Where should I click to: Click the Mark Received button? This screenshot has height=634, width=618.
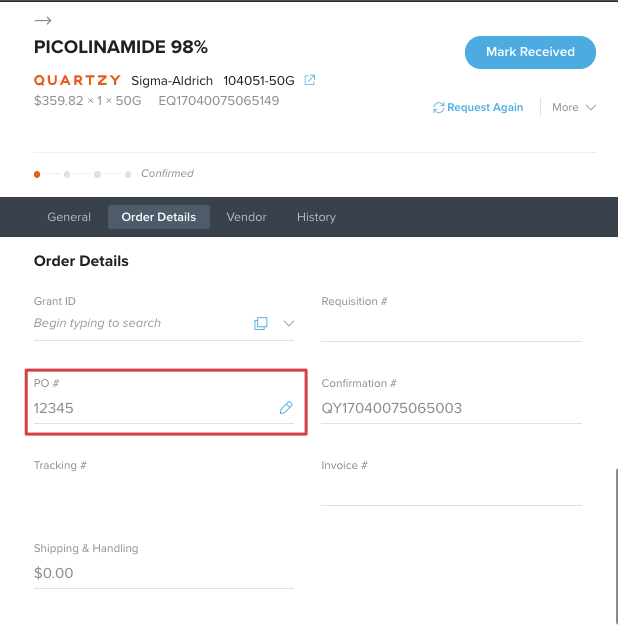tap(530, 52)
